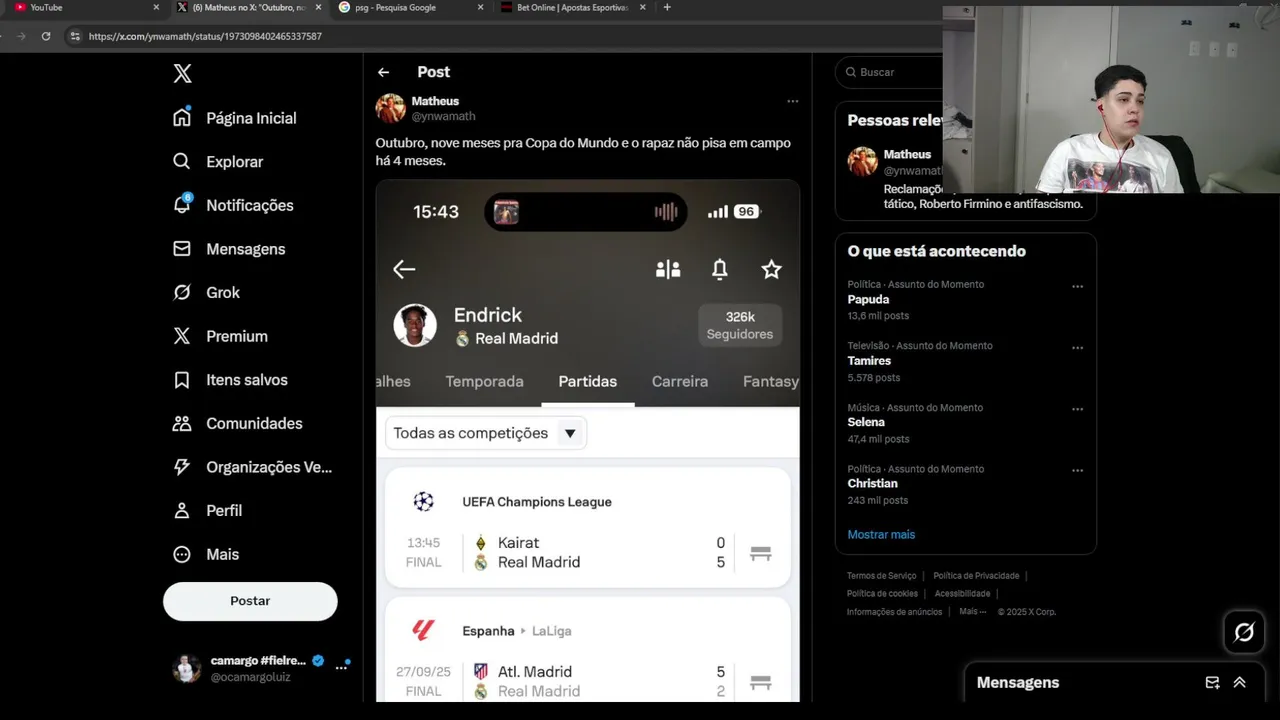Open new browser tab with plus
Screen dimensions: 1280x720
click(667, 7)
